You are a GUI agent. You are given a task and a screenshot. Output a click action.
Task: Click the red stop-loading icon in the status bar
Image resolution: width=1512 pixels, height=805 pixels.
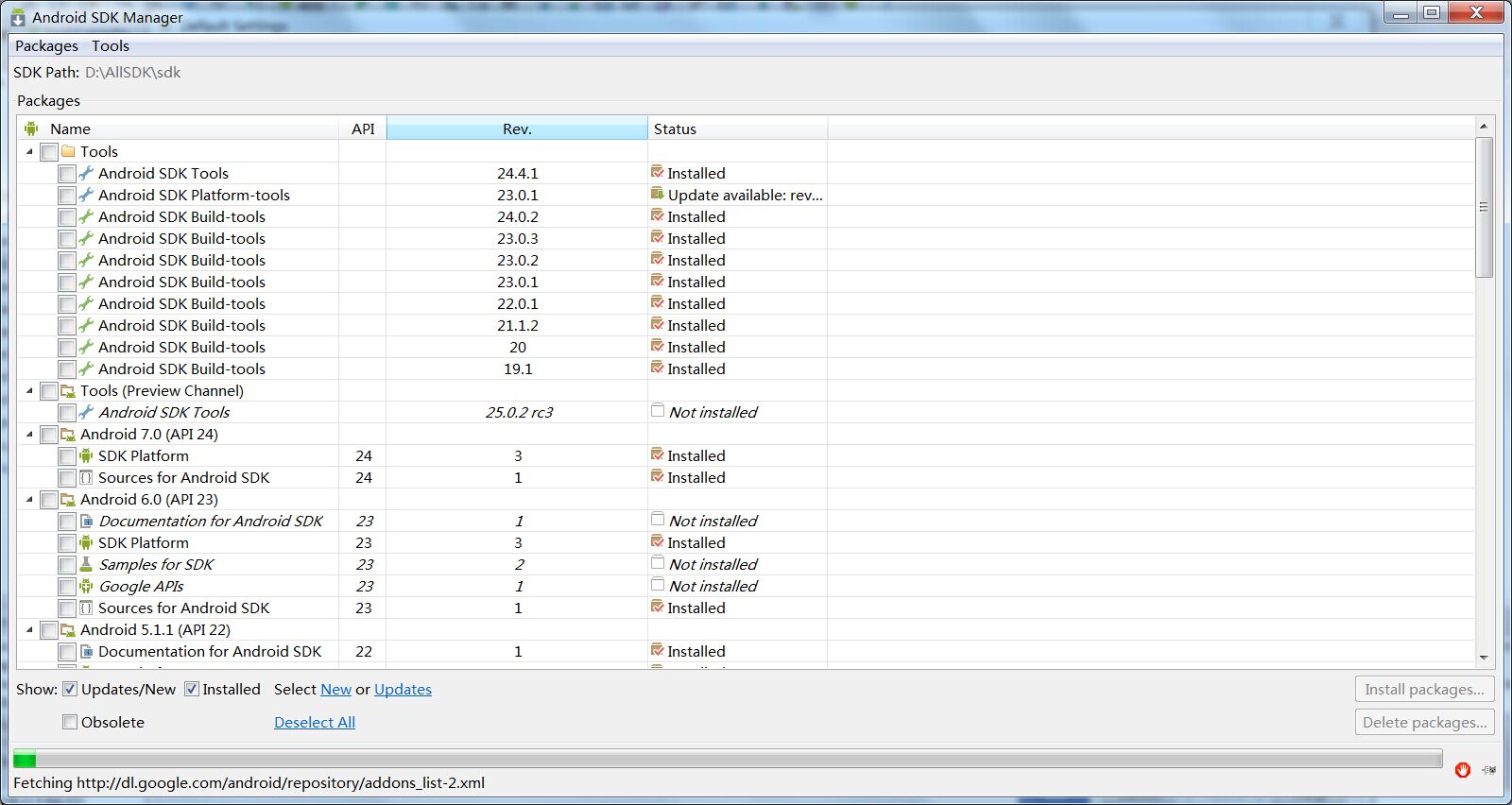pos(1463,770)
